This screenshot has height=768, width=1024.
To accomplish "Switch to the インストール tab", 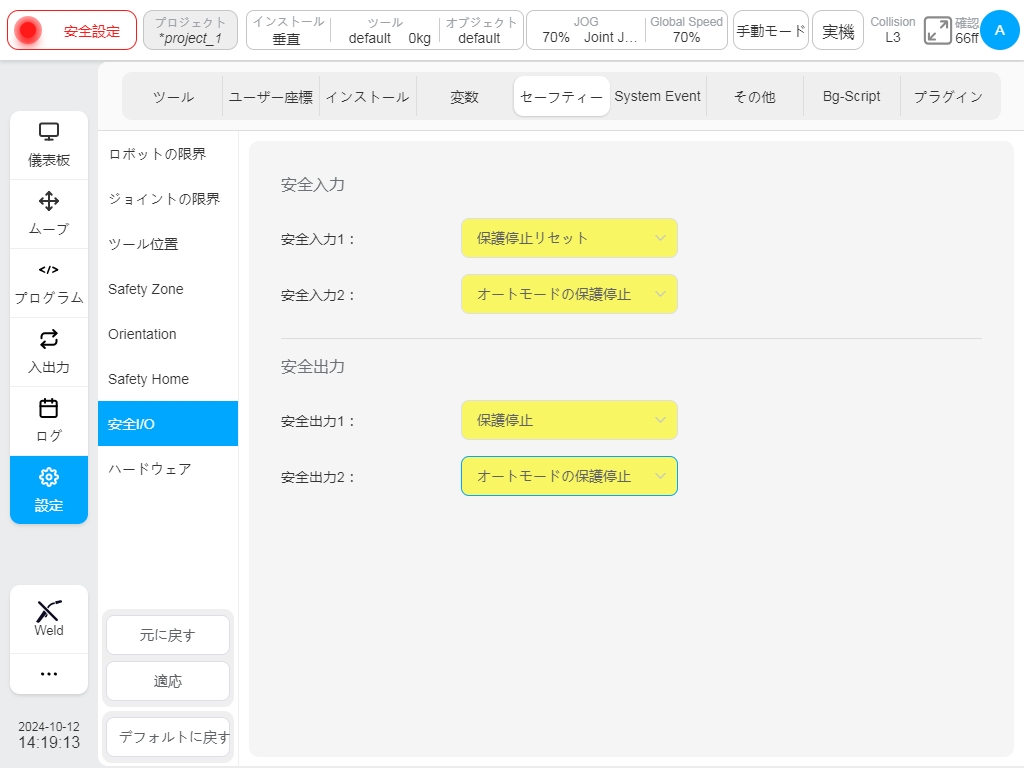I will 368,97.
